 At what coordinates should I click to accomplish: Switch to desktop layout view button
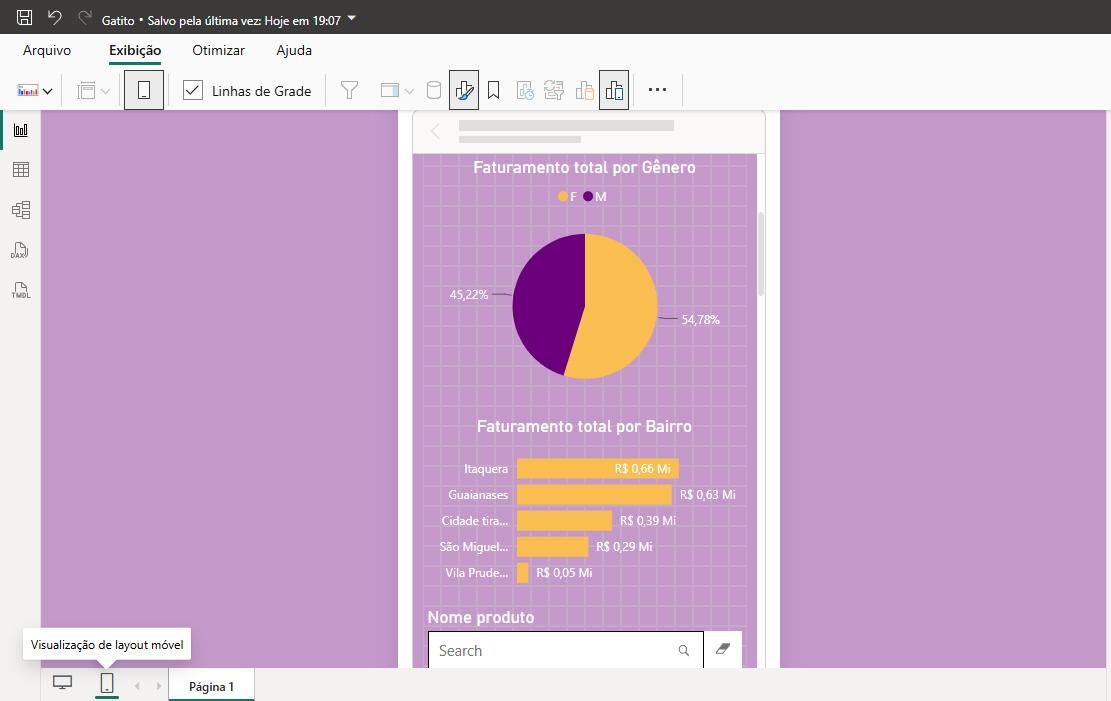(x=62, y=683)
